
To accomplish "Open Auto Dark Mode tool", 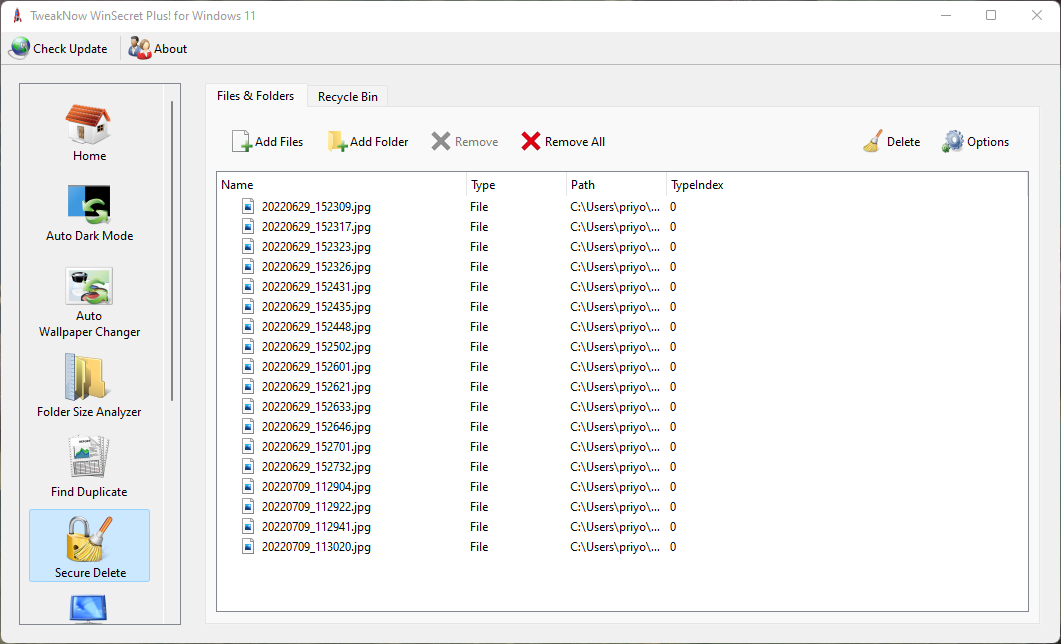I will point(89,213).
